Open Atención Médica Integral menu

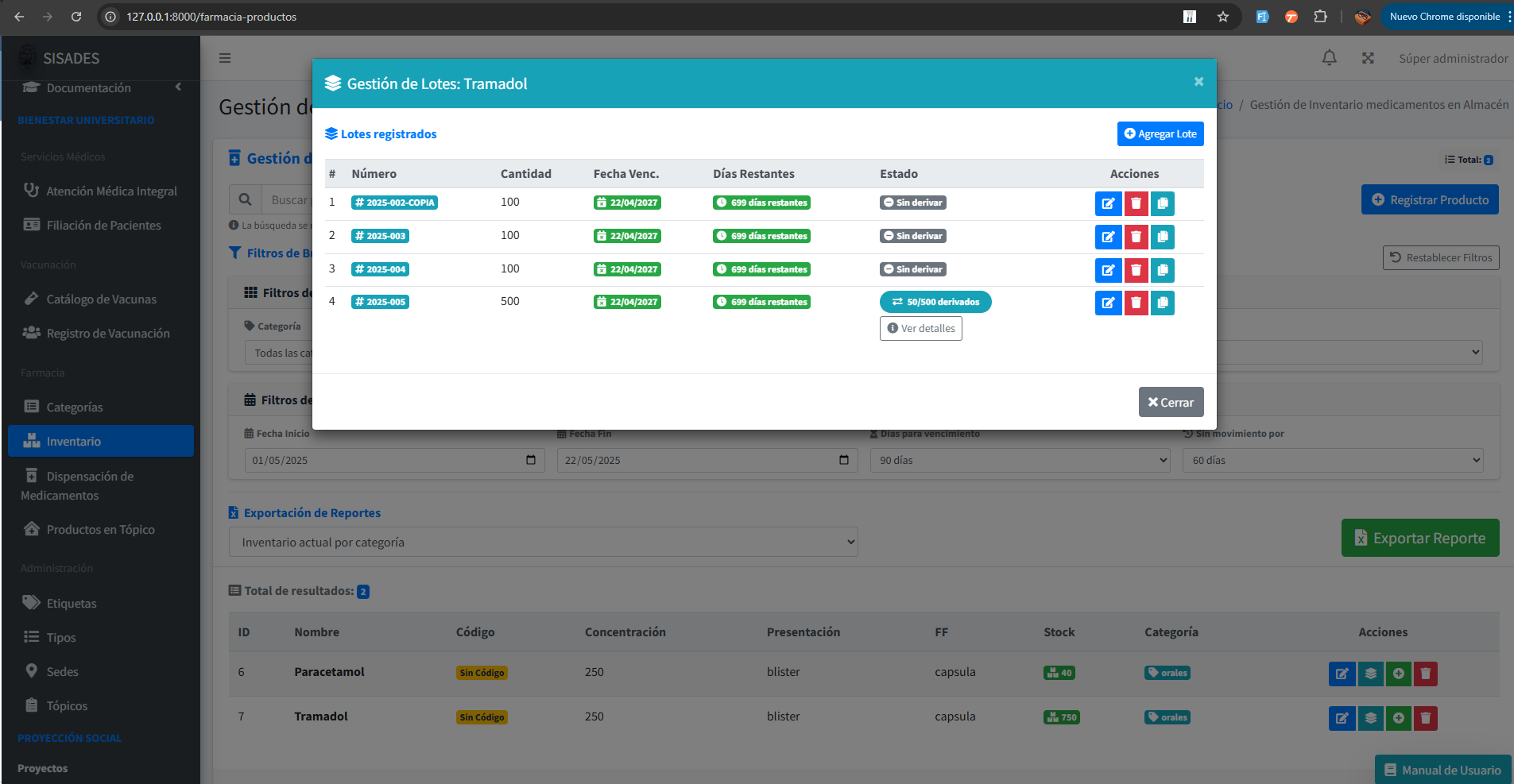(x=101, y=191)
